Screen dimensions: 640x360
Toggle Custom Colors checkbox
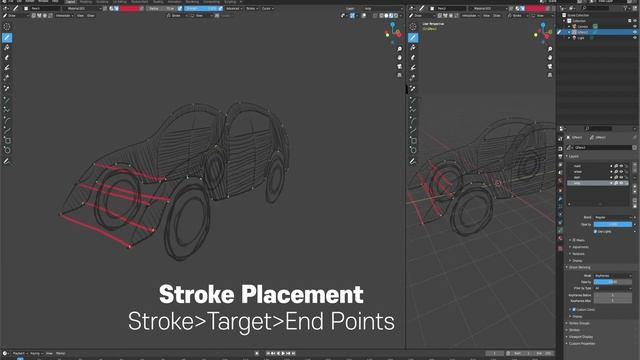pyautogui.click(x=574, y=310)
